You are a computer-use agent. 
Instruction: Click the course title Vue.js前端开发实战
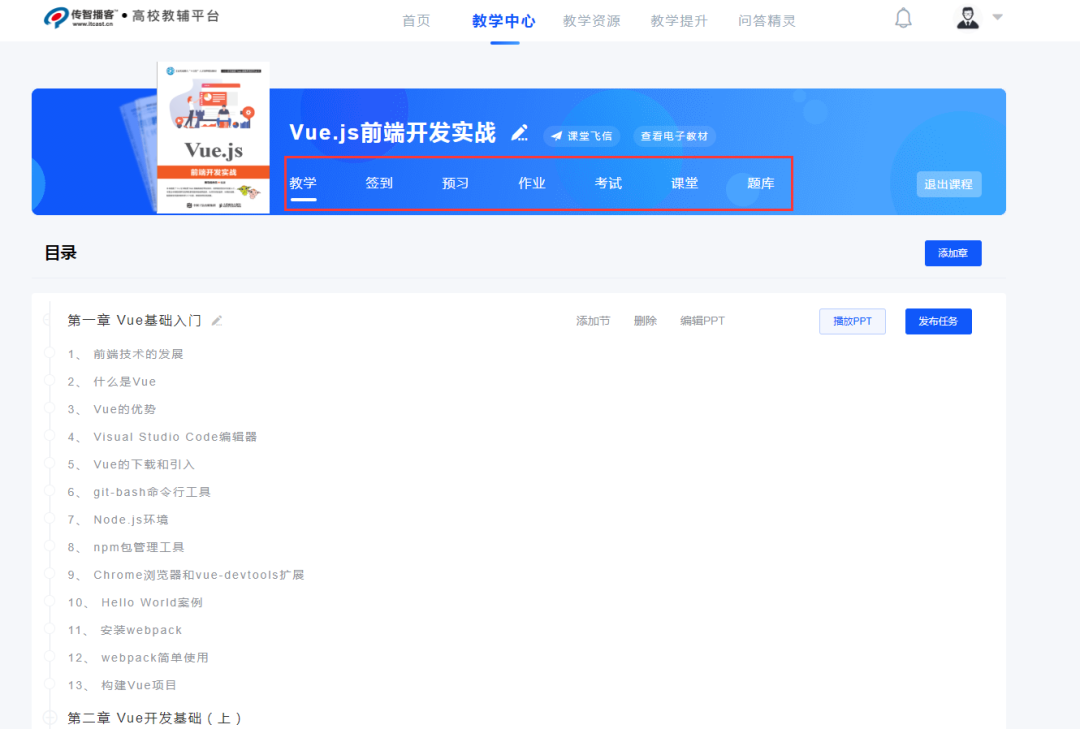coord(393,132)
